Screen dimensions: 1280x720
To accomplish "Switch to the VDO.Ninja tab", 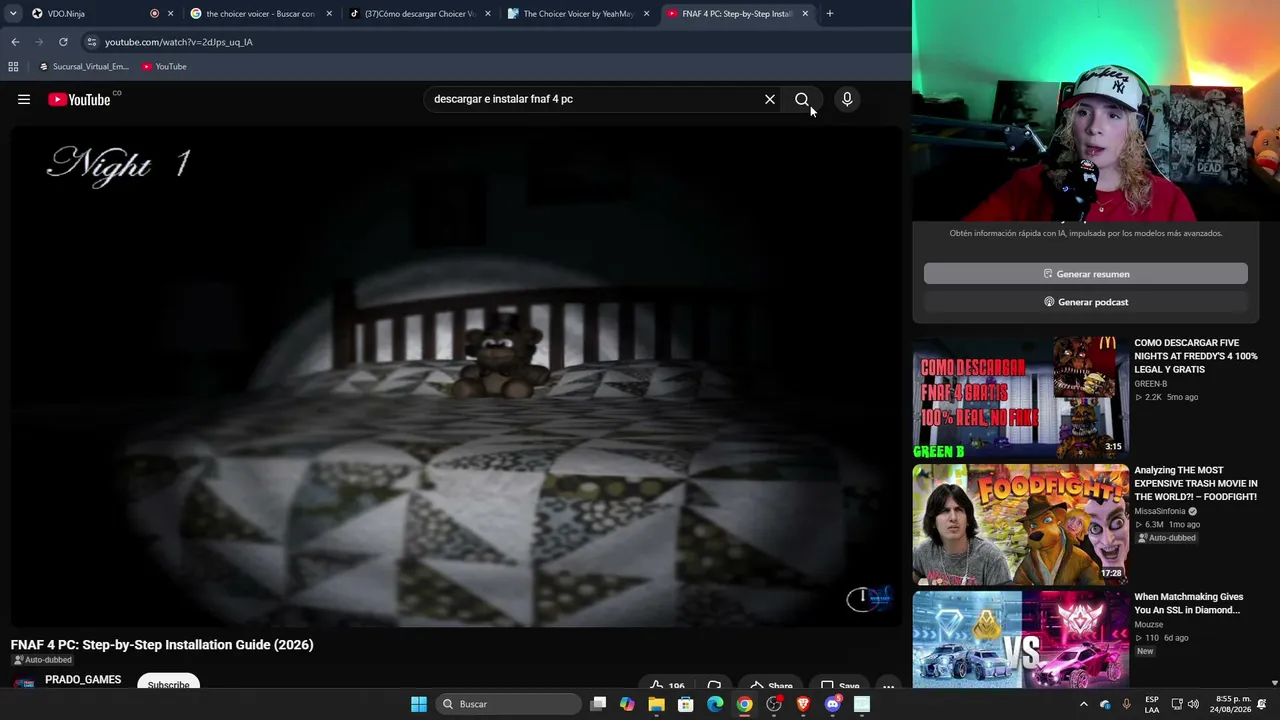I will tap(95, 14).
